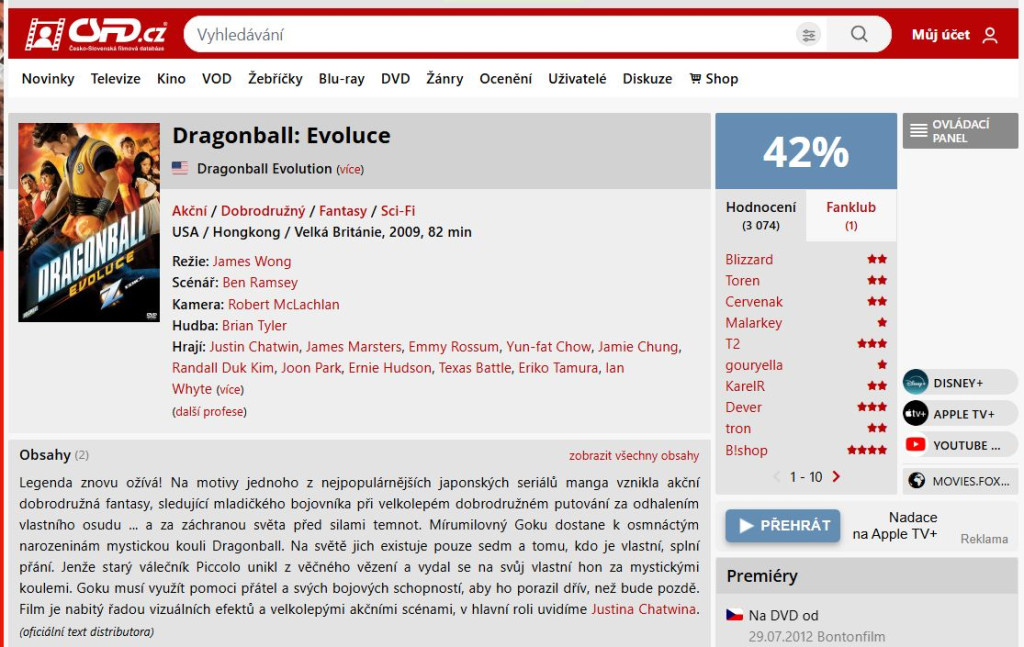Expand (další profese) in the crew section

pyautogui.click(x=212, y=411)
